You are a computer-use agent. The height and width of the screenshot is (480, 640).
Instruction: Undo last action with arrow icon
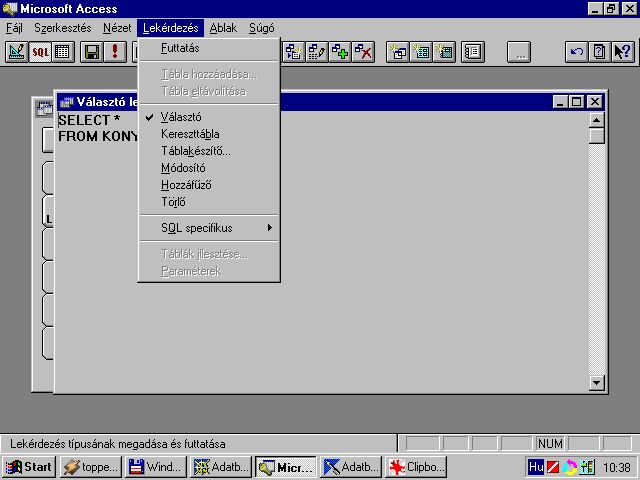[x=576, y=52]
